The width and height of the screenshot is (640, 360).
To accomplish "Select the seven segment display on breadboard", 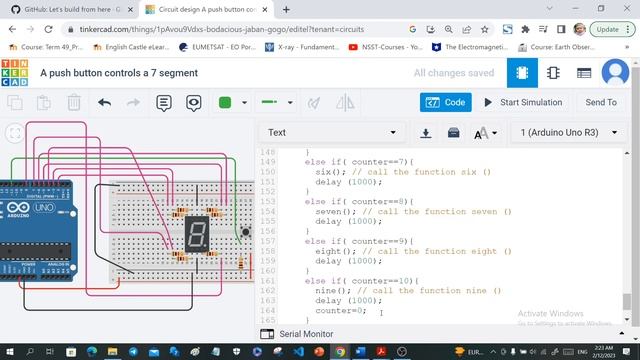I will tap(197, 233).
